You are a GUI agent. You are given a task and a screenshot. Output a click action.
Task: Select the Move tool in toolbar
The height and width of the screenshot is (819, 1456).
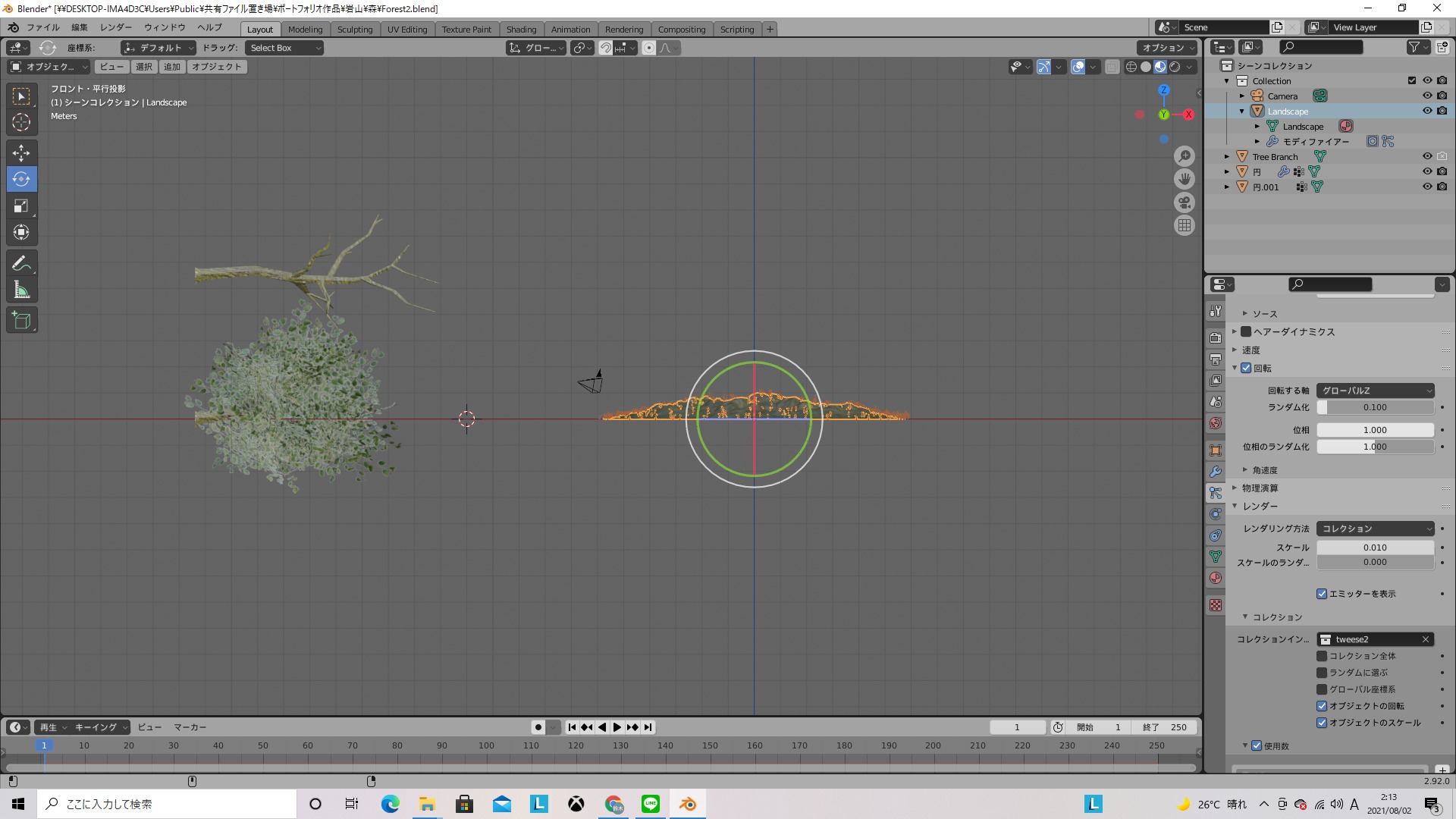[21, 153]
